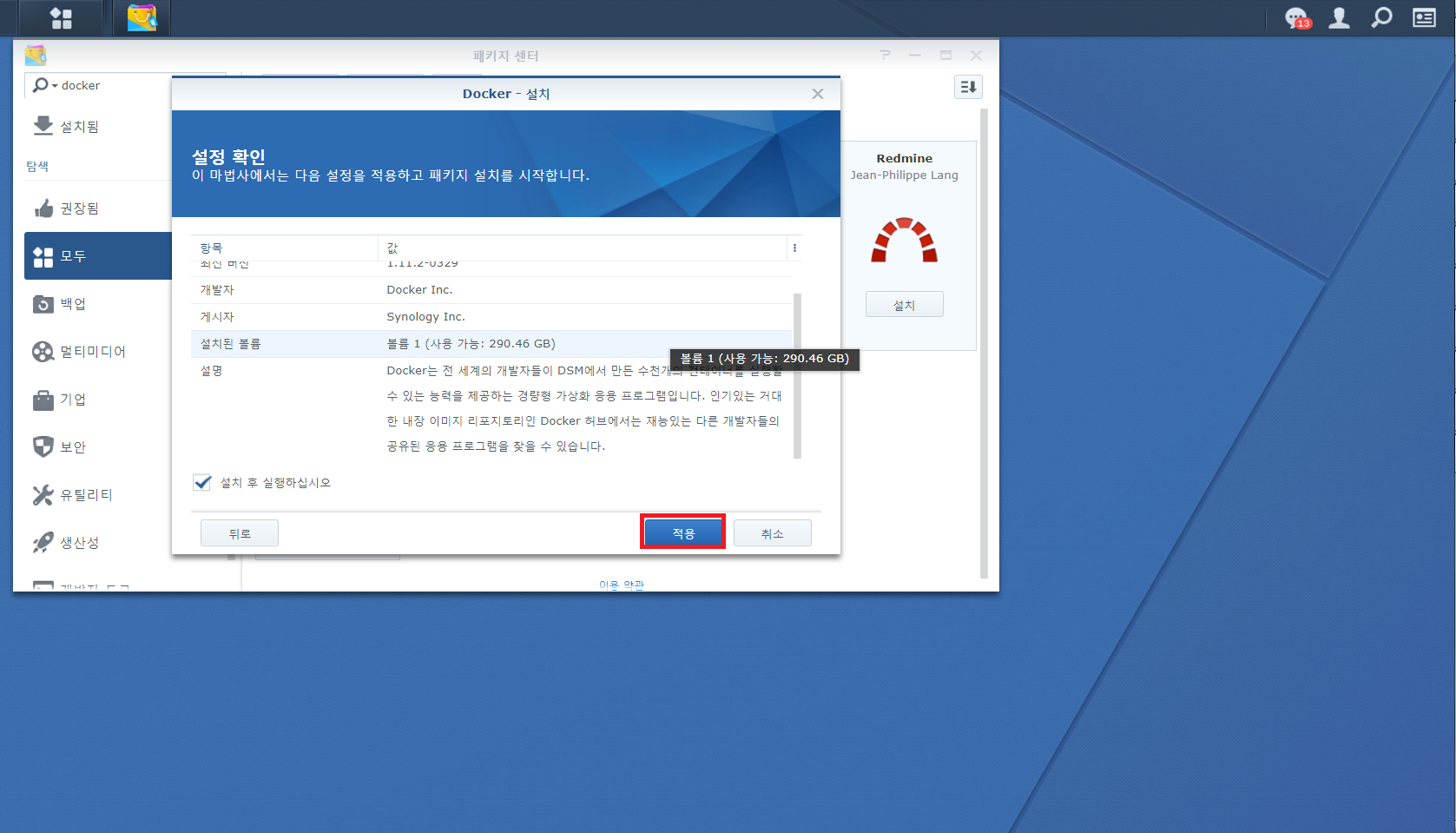Select the 설치됨 (Installed) sidebar item
This screenshot has width=1456, height=833.
[x=79, y=127]
